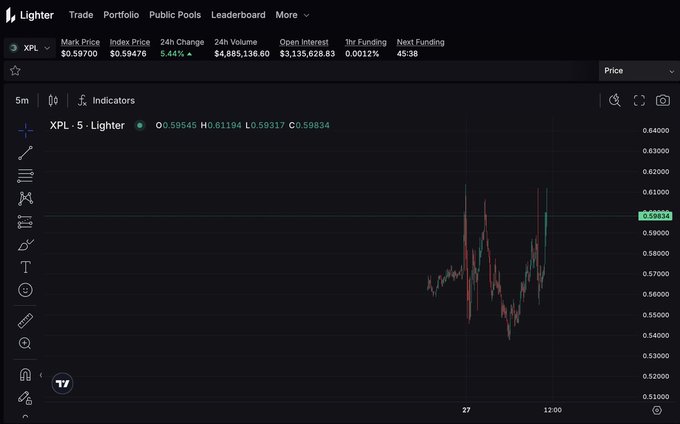The width and height of the screenshot is (680, 424).
Task: Expand the More menu
Action: tap(292, 15)
